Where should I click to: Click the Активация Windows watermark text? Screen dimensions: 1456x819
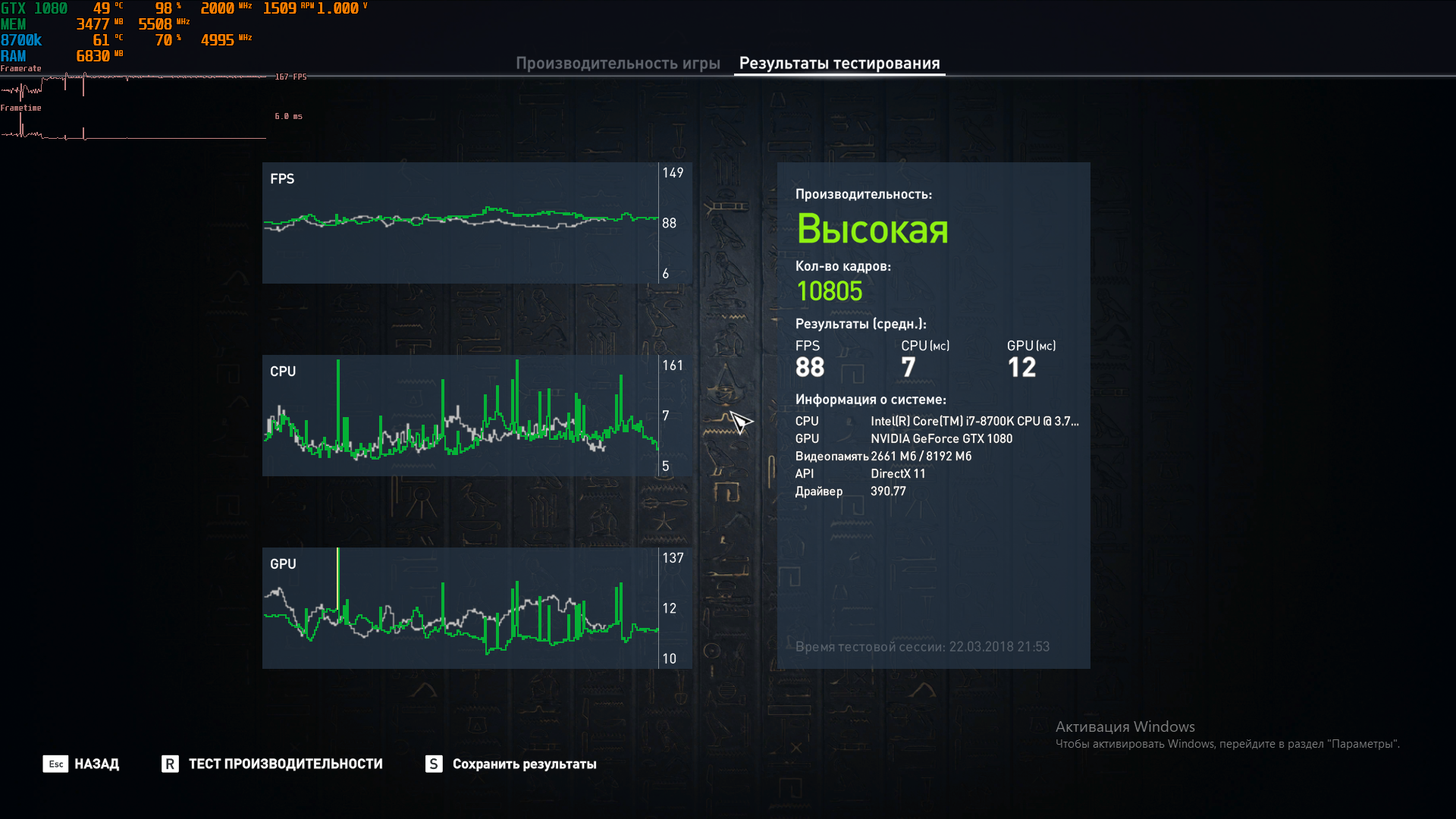[x=1125, y=726]
